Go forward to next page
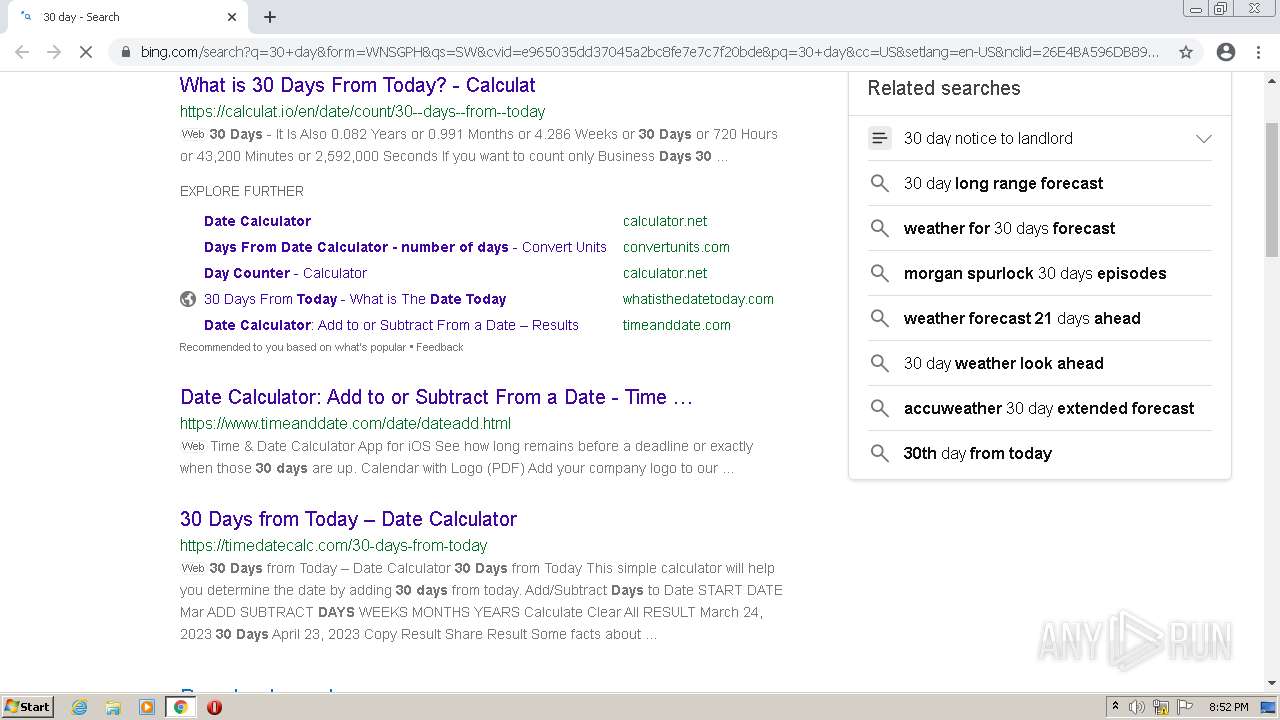 tap(54, 52)
